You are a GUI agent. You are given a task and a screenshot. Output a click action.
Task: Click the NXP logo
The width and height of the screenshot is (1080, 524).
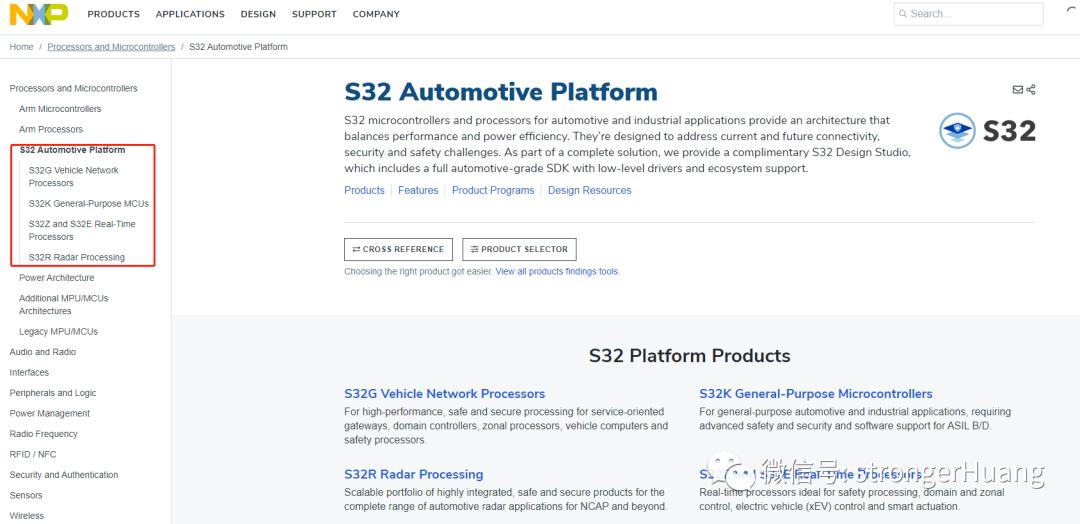click(39, 14)
